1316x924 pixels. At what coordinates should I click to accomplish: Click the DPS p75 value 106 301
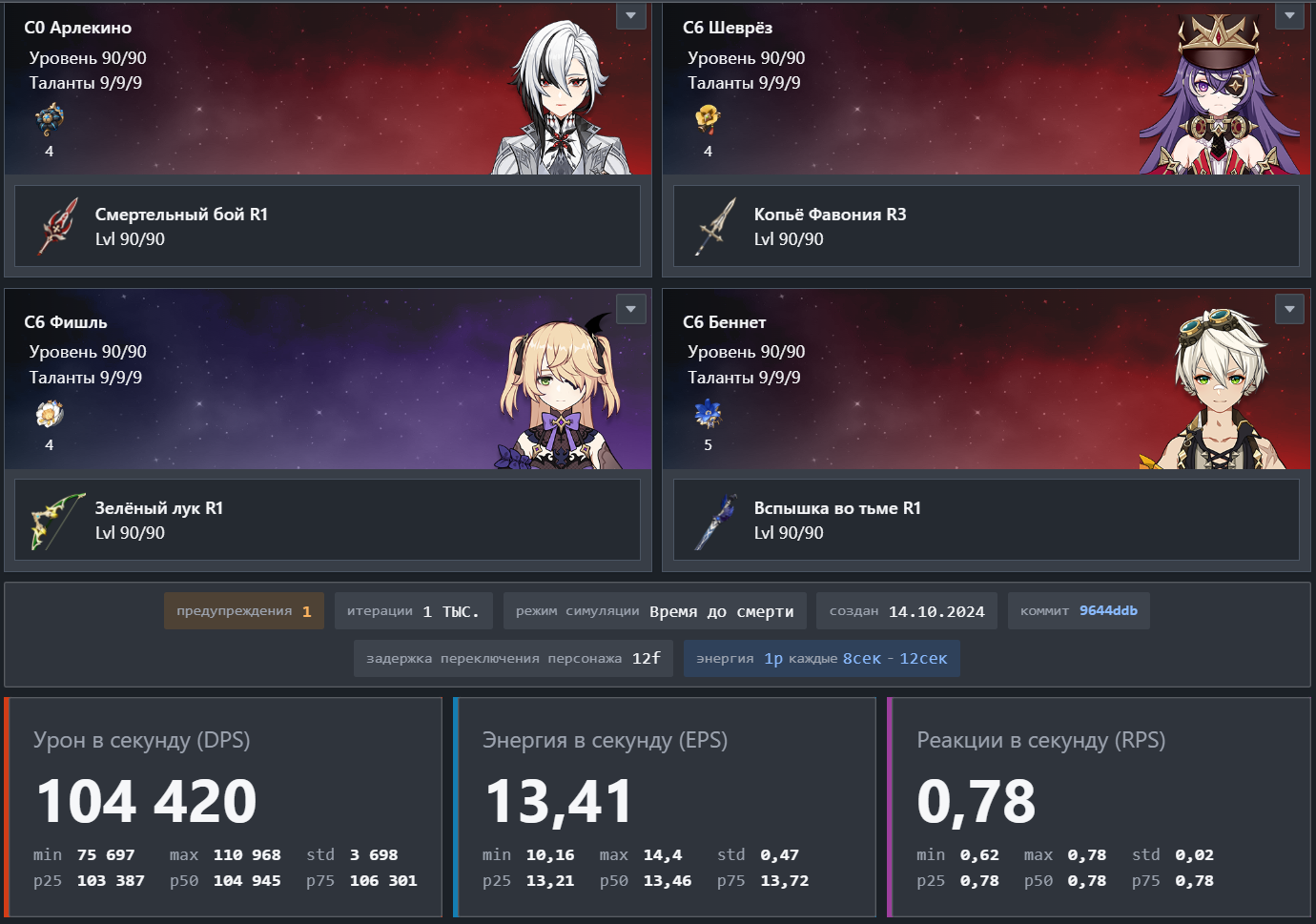(x=383, y=881)
